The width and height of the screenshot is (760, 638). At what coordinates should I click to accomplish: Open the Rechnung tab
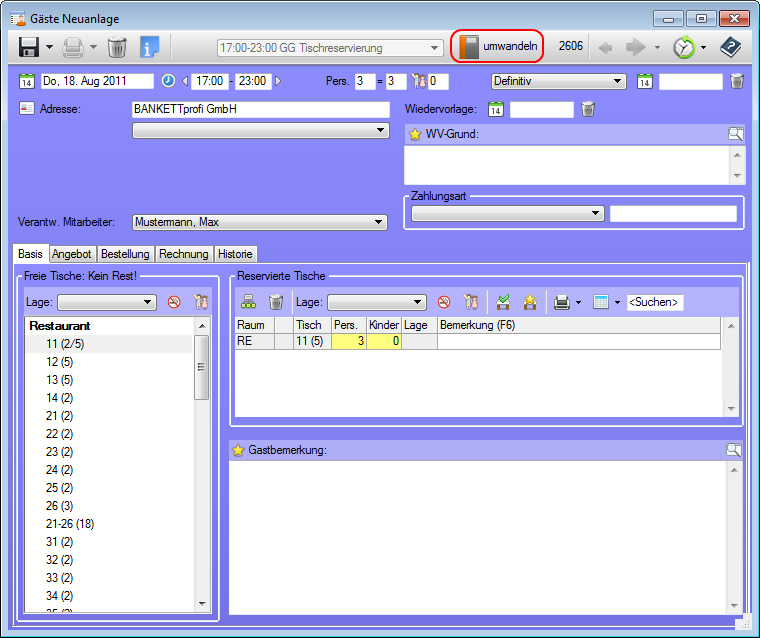[x=184, y=254]
